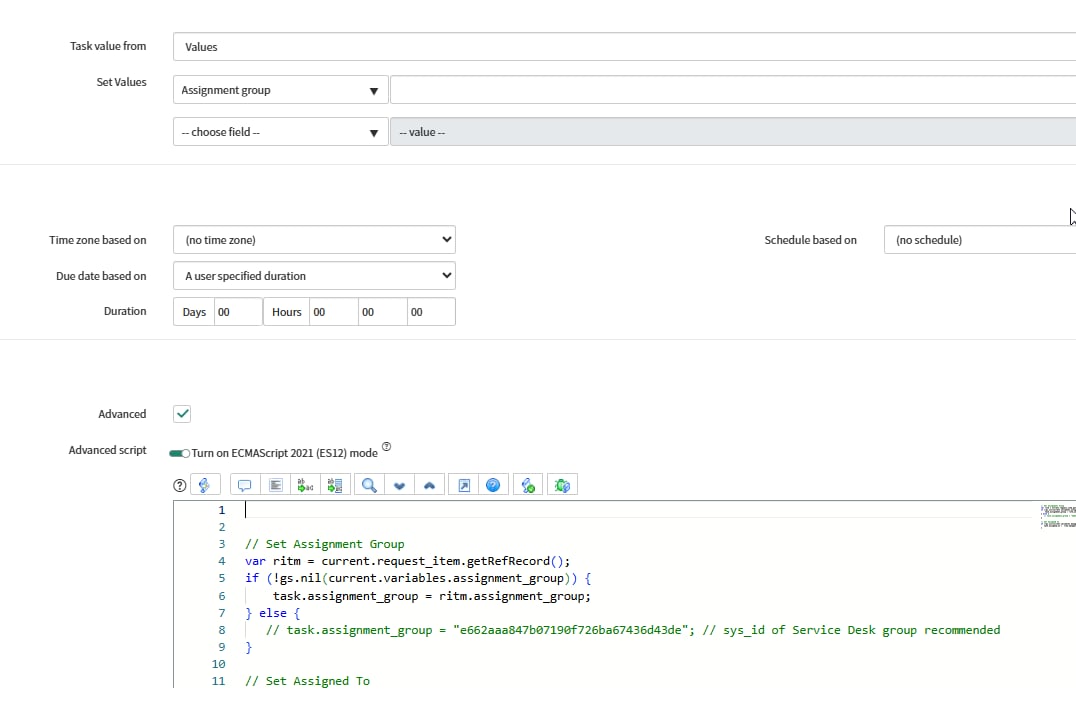The width and height of the screenshot is (1076, 704).
Task: Open the Time zone based on dropdown
Action: coord(314,240)
